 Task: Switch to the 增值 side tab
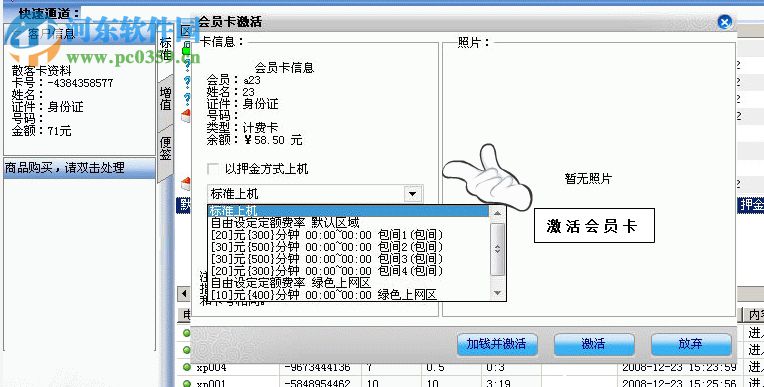point(166,98)
